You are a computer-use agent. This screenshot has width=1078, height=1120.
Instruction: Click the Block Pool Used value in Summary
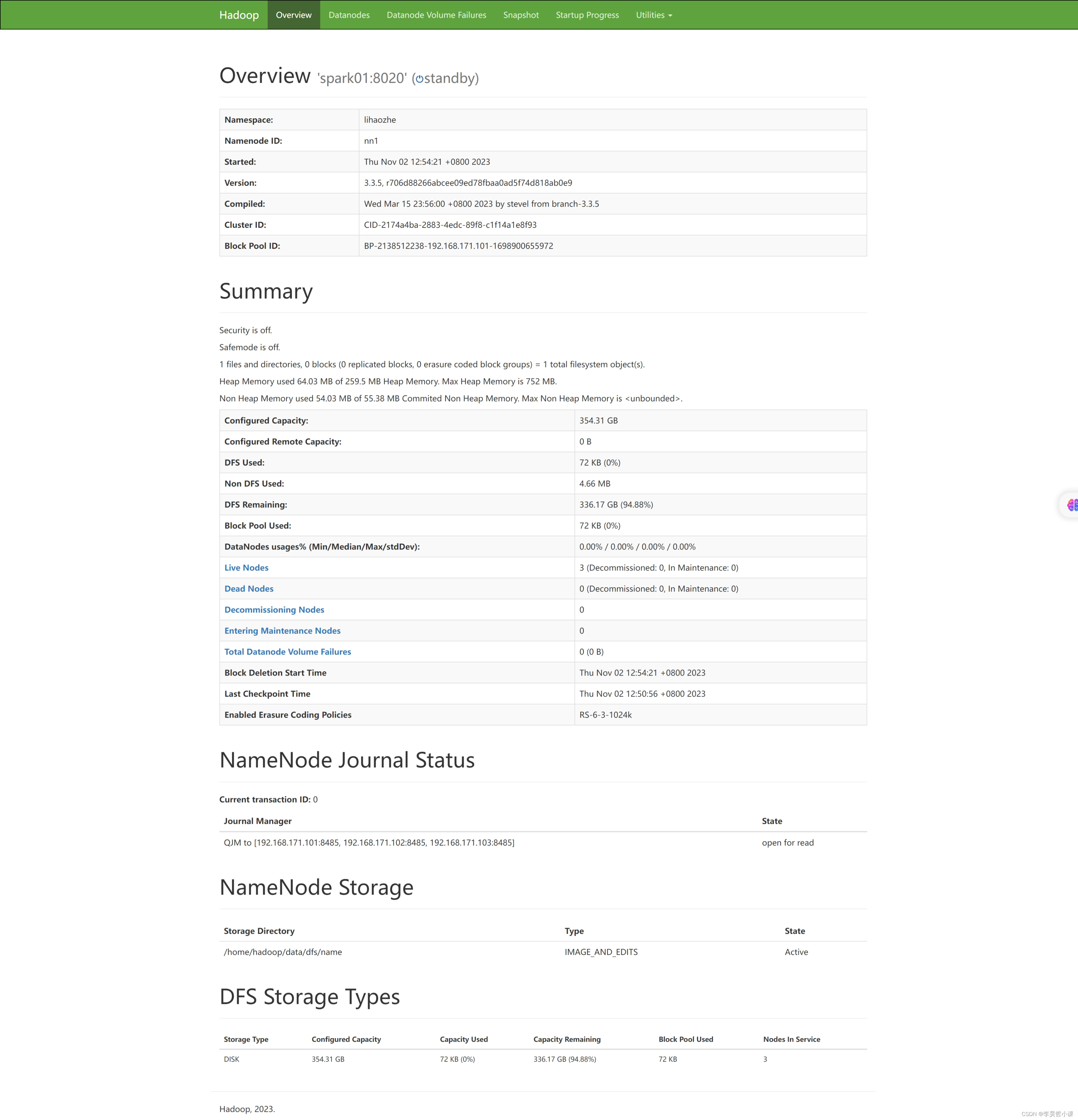point(600,526)
